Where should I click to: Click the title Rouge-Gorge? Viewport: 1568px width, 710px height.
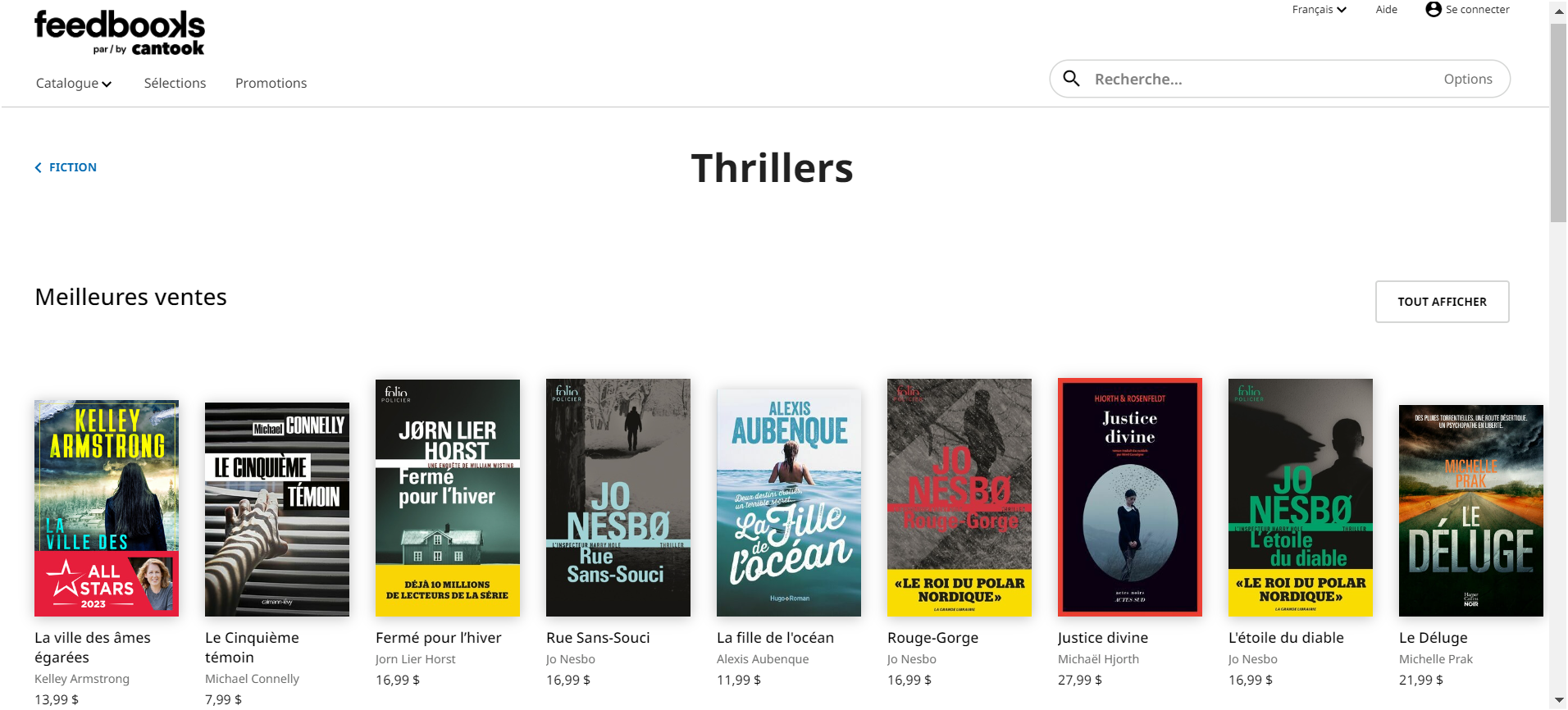[x=932, y=638]
